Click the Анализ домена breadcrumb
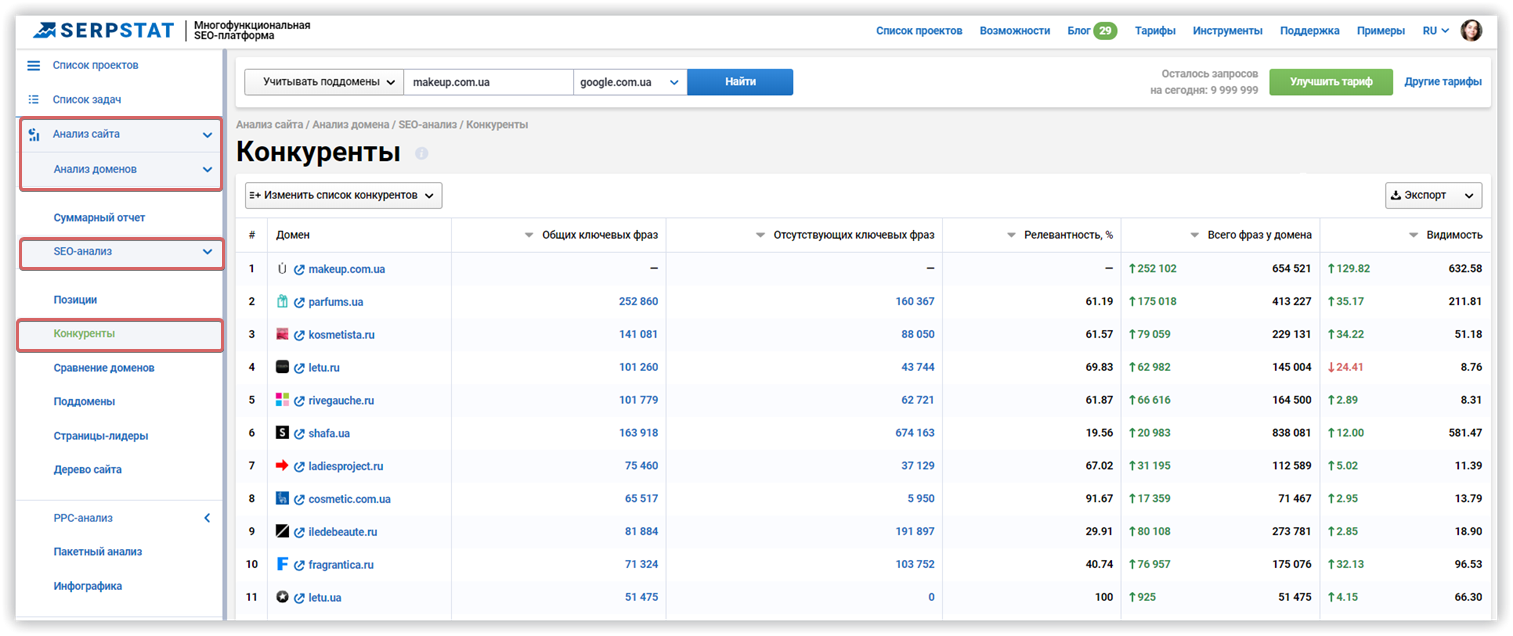The image size is (1513, 636). coord(352,125)
